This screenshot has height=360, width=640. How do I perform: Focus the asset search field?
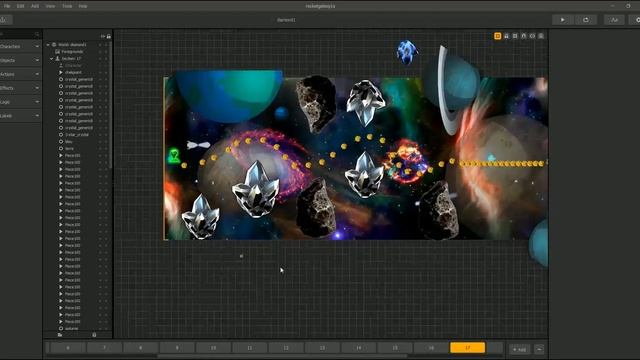coord(17,34)
